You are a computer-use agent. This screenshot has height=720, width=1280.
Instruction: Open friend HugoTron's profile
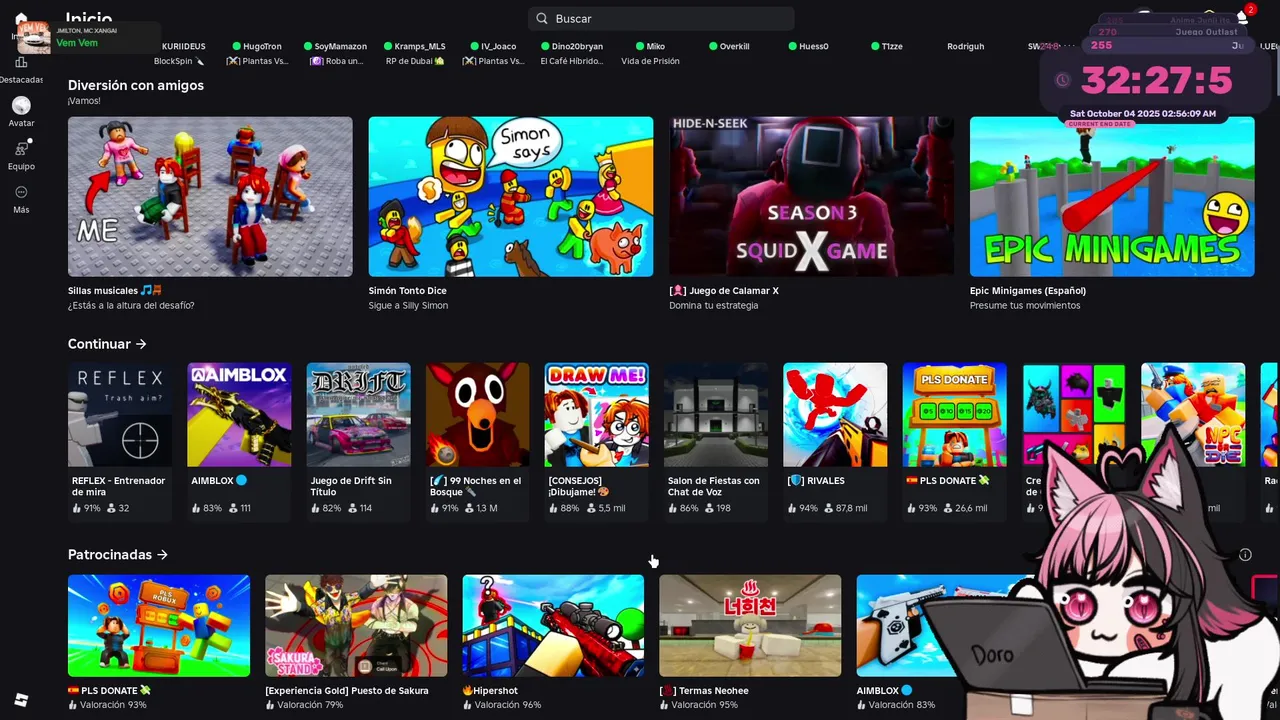click(x=257, y=46)
